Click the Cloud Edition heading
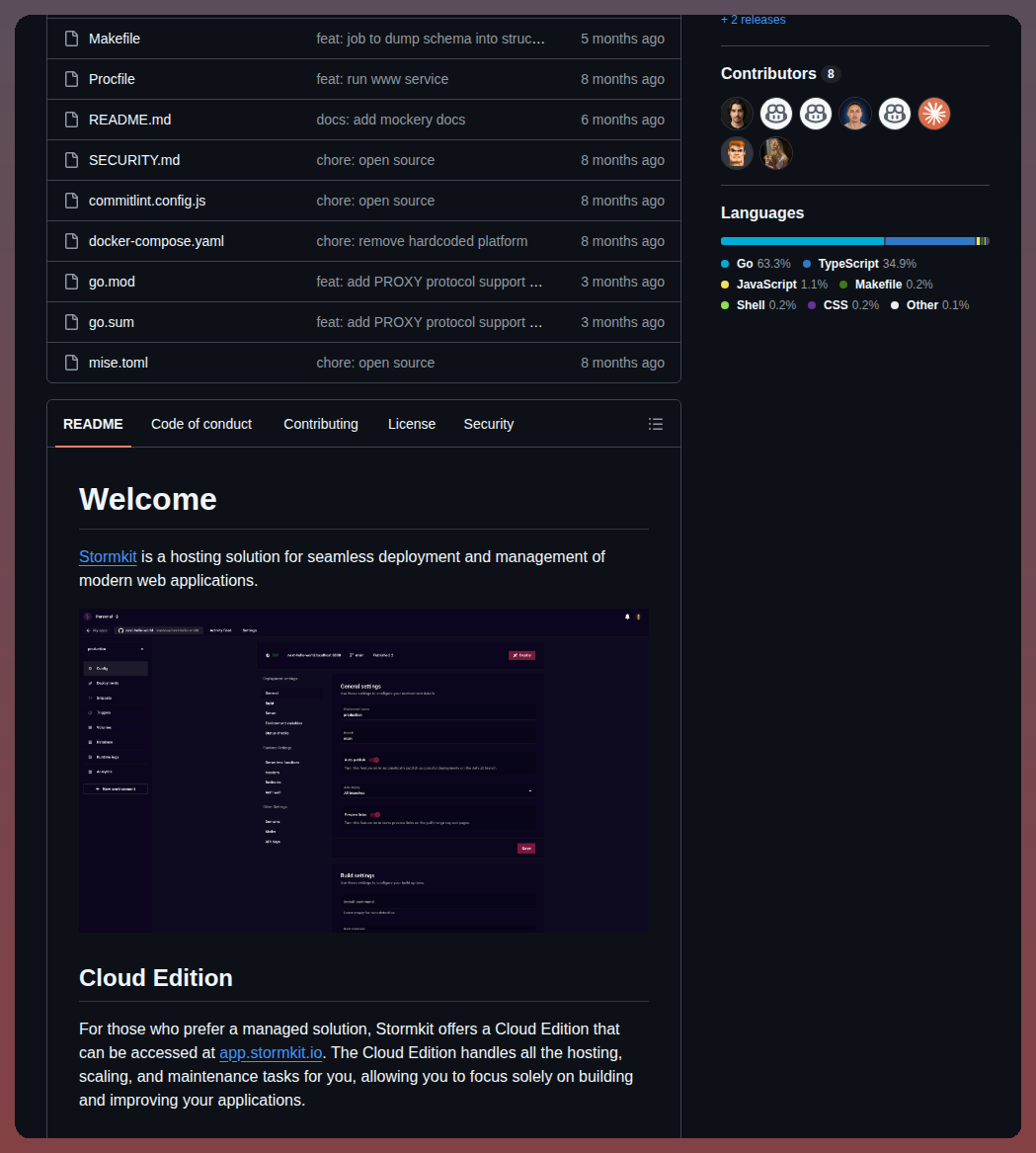Screen dimensions: 1036x1153 [x=156, y=978]
